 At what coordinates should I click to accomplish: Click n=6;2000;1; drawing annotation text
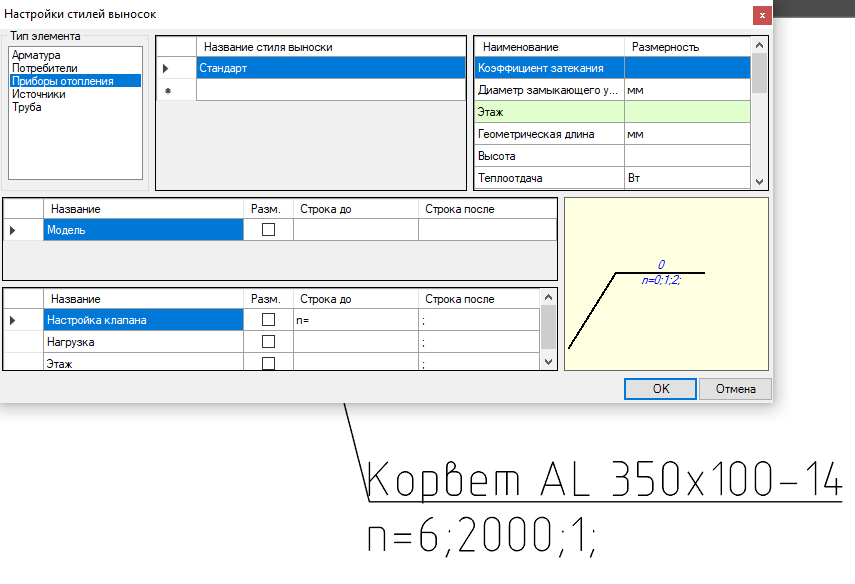coord(482,535)
